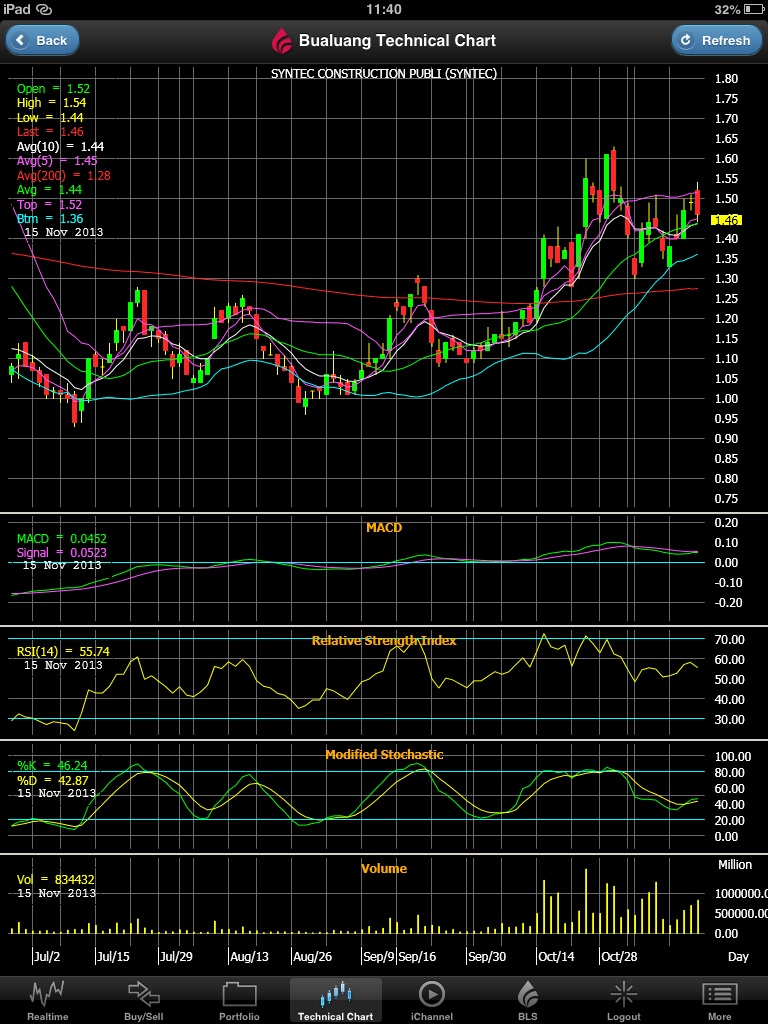
Task: Tap the RSI(14) = 55.74 reading
Action: tap(63, 651)
